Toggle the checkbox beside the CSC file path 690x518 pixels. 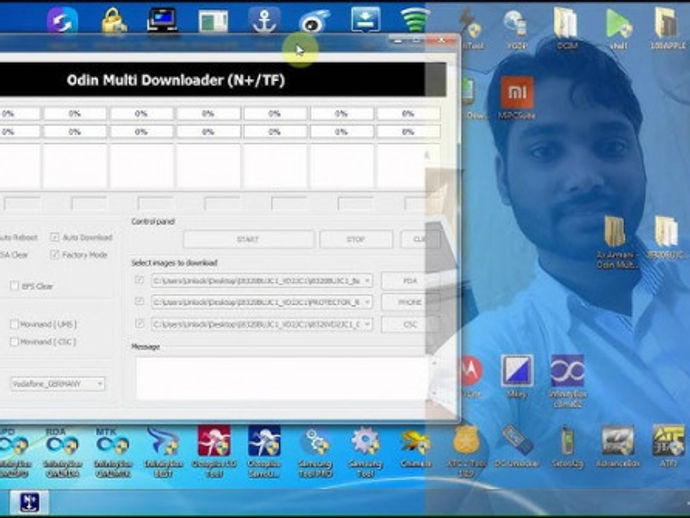[139, 324]
